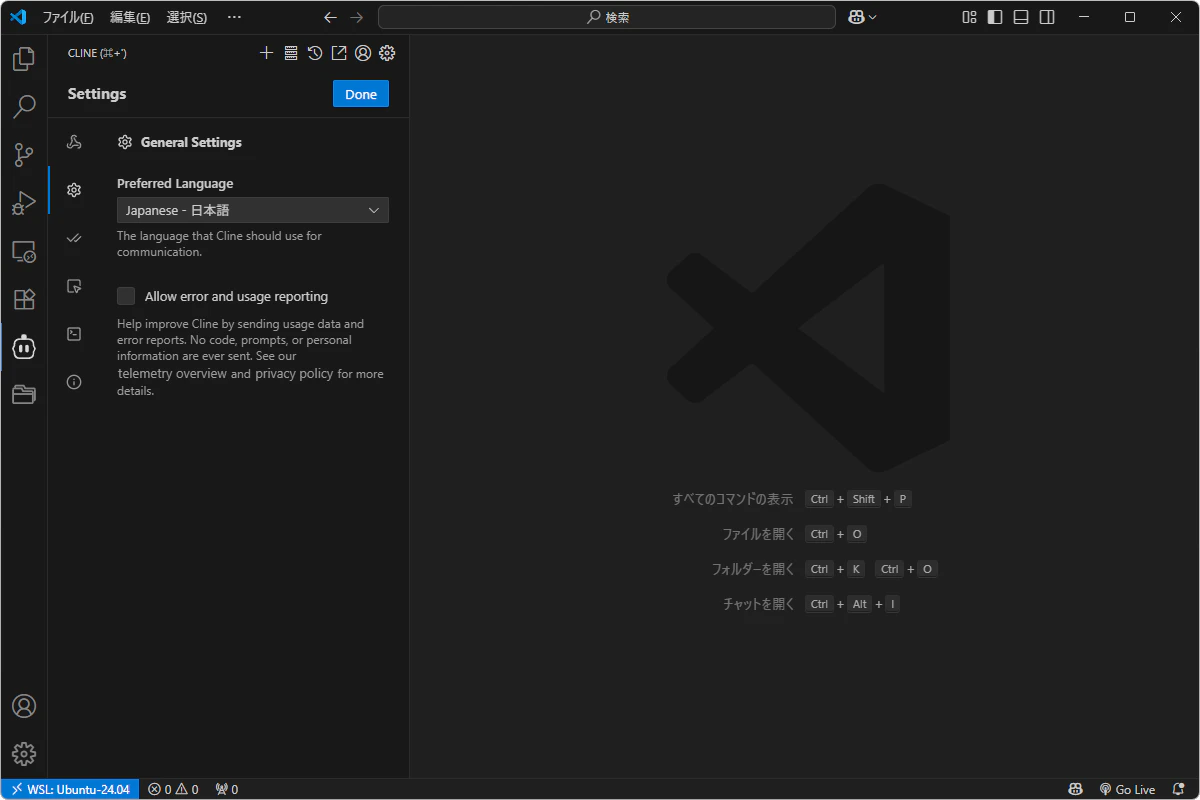Open Terminal Settings tab icon
1200x800 pixels.
click(74, 334)
